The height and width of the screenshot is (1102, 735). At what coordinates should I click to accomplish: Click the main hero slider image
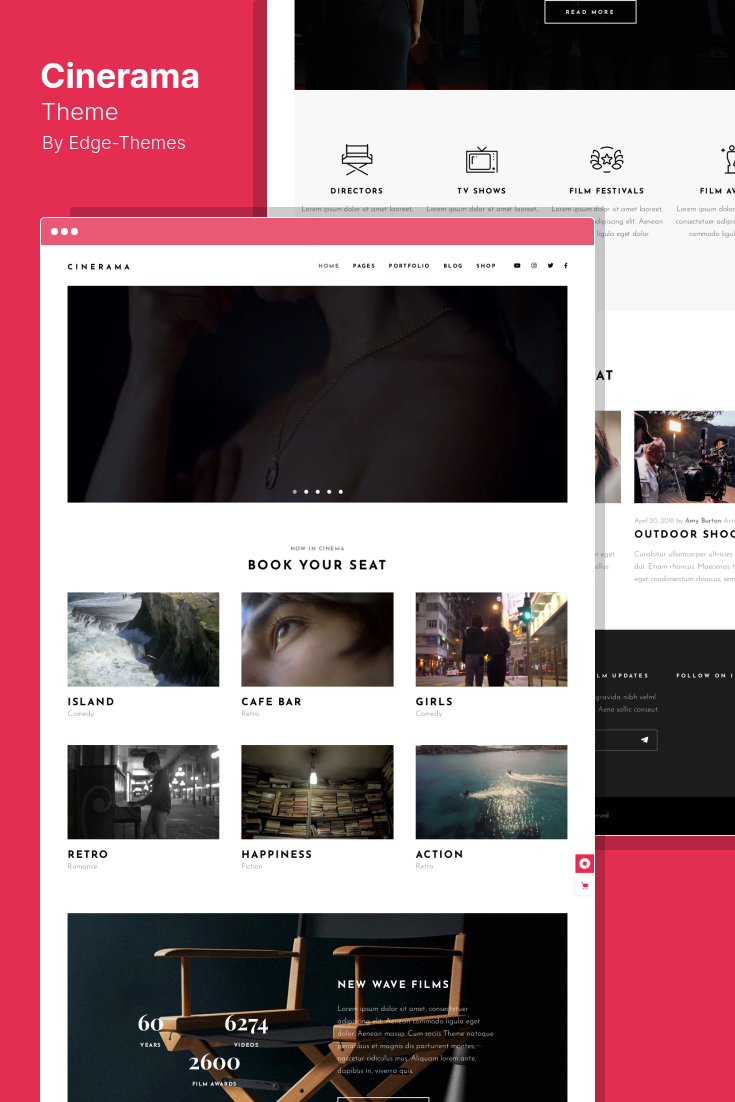click(318, 394)
